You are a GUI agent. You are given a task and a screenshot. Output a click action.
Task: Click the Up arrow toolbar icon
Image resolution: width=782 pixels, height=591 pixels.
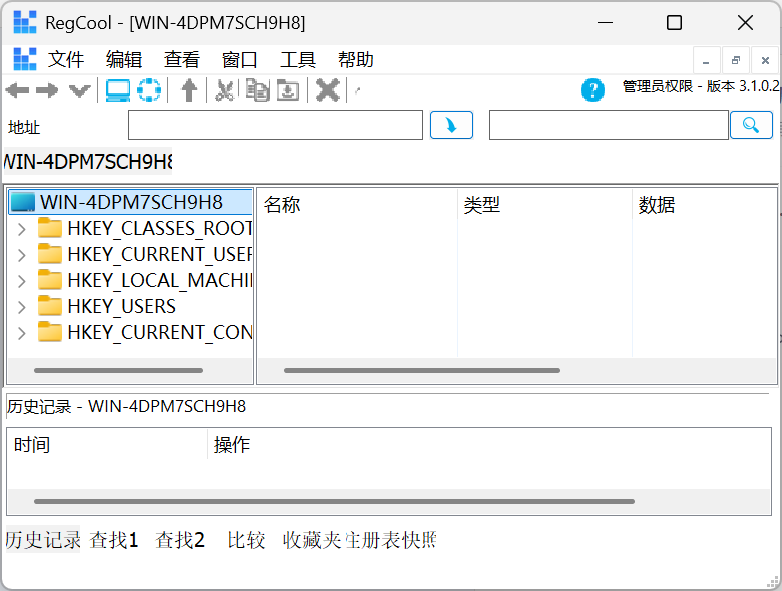189,90
